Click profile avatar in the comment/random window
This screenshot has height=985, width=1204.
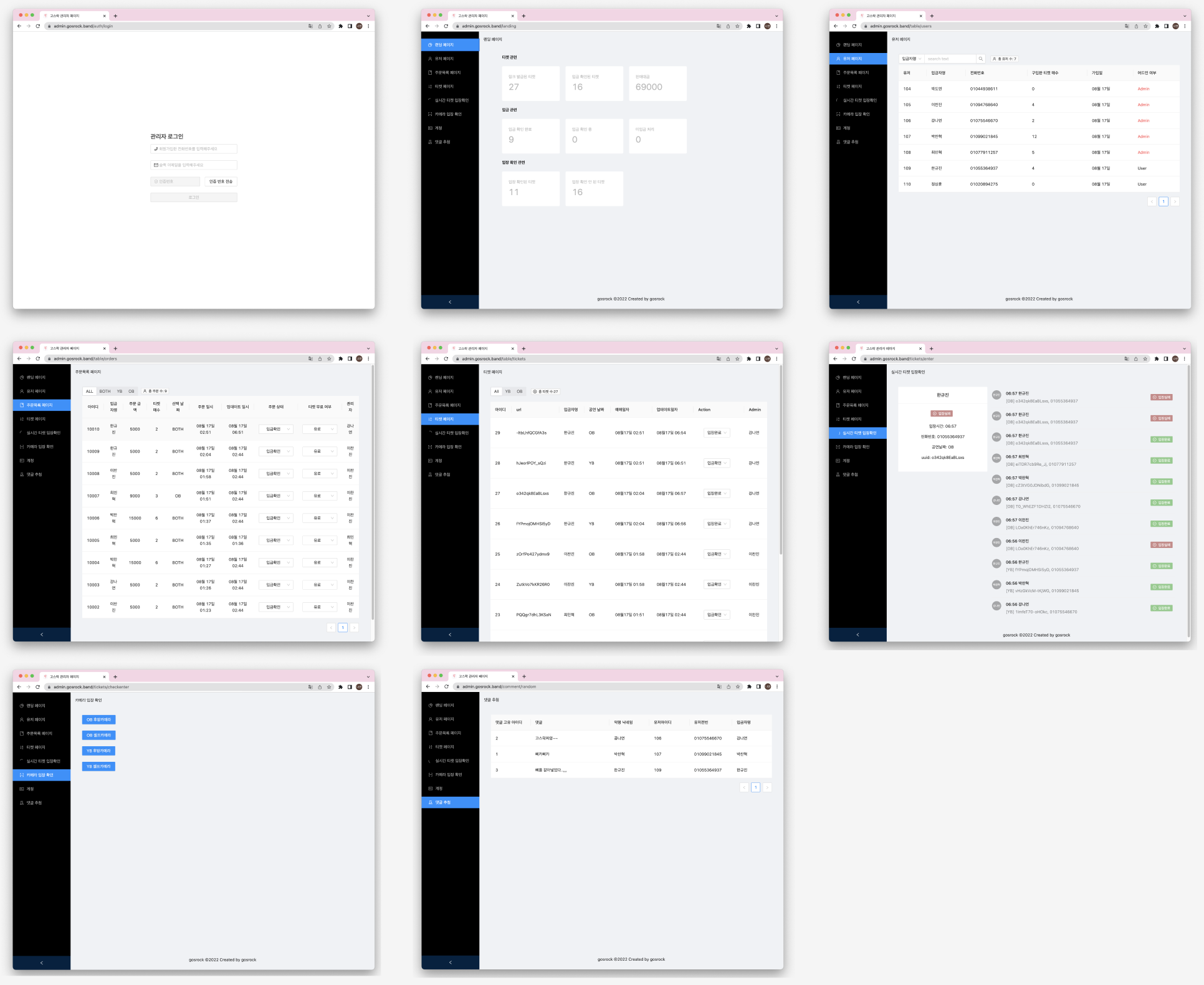[768, 686]
